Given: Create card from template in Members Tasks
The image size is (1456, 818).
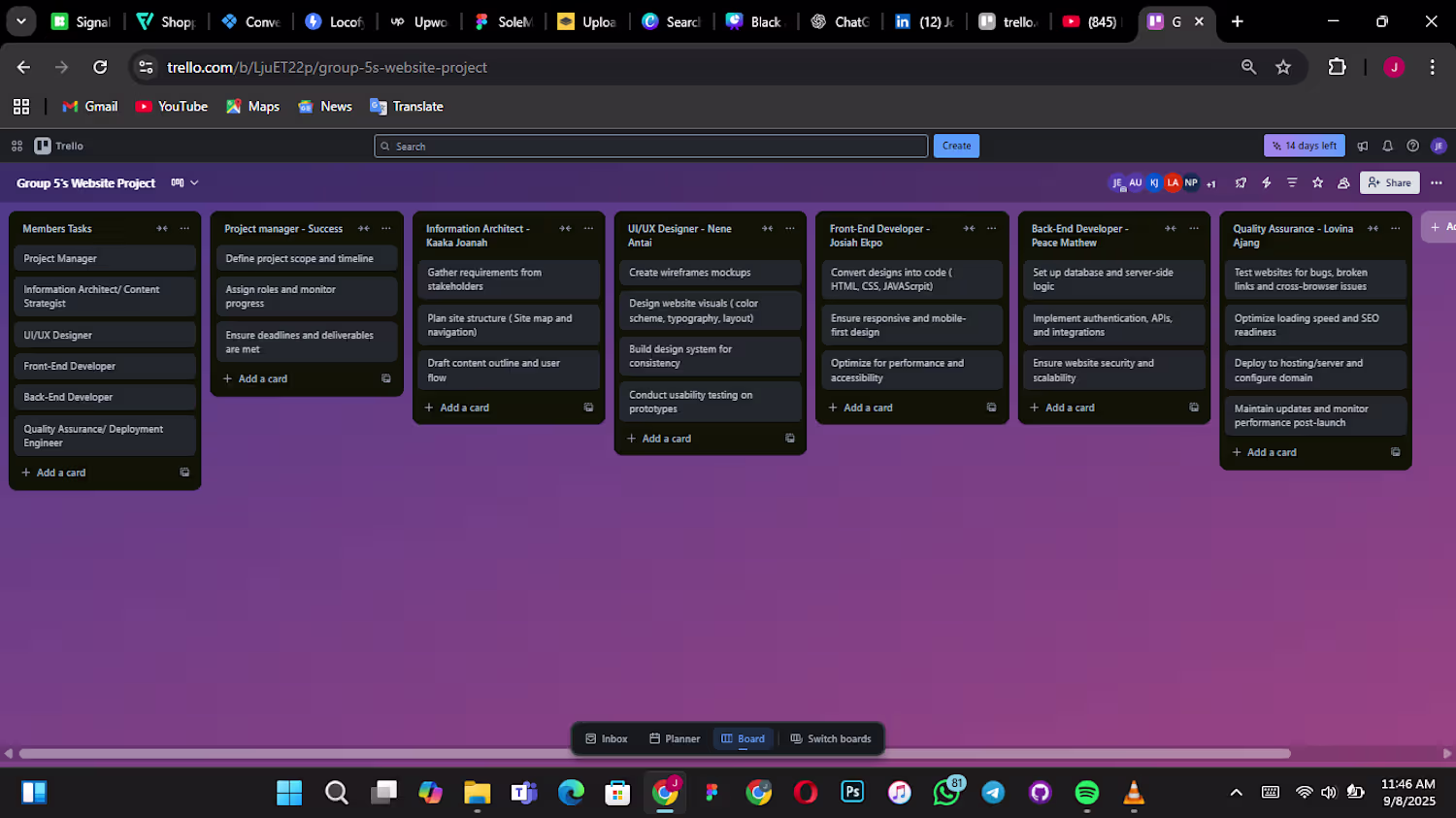Looking at the screenshot, I should click(x=184, y=473).
